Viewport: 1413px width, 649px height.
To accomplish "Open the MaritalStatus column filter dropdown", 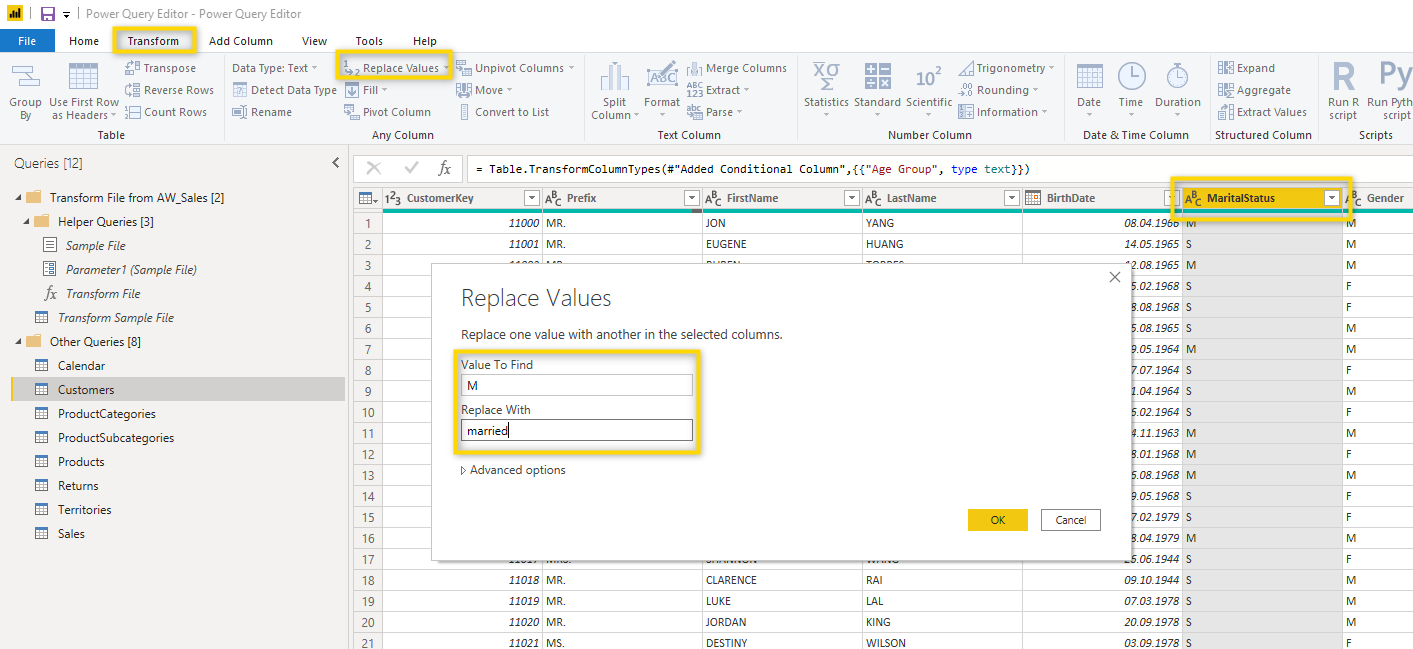I will [1331, 198].
